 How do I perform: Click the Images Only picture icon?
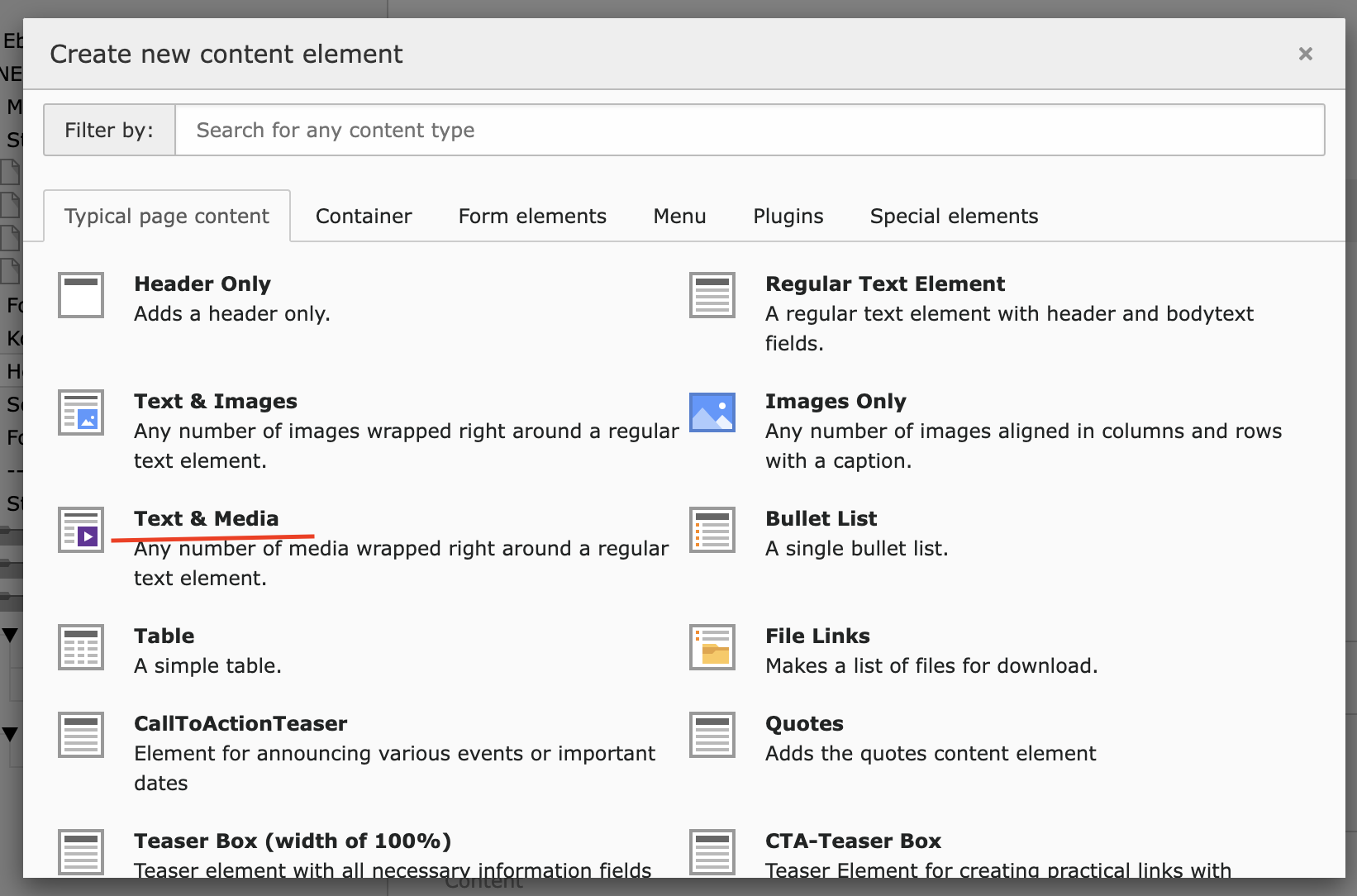pyautogui.click(x=712, y=412)
